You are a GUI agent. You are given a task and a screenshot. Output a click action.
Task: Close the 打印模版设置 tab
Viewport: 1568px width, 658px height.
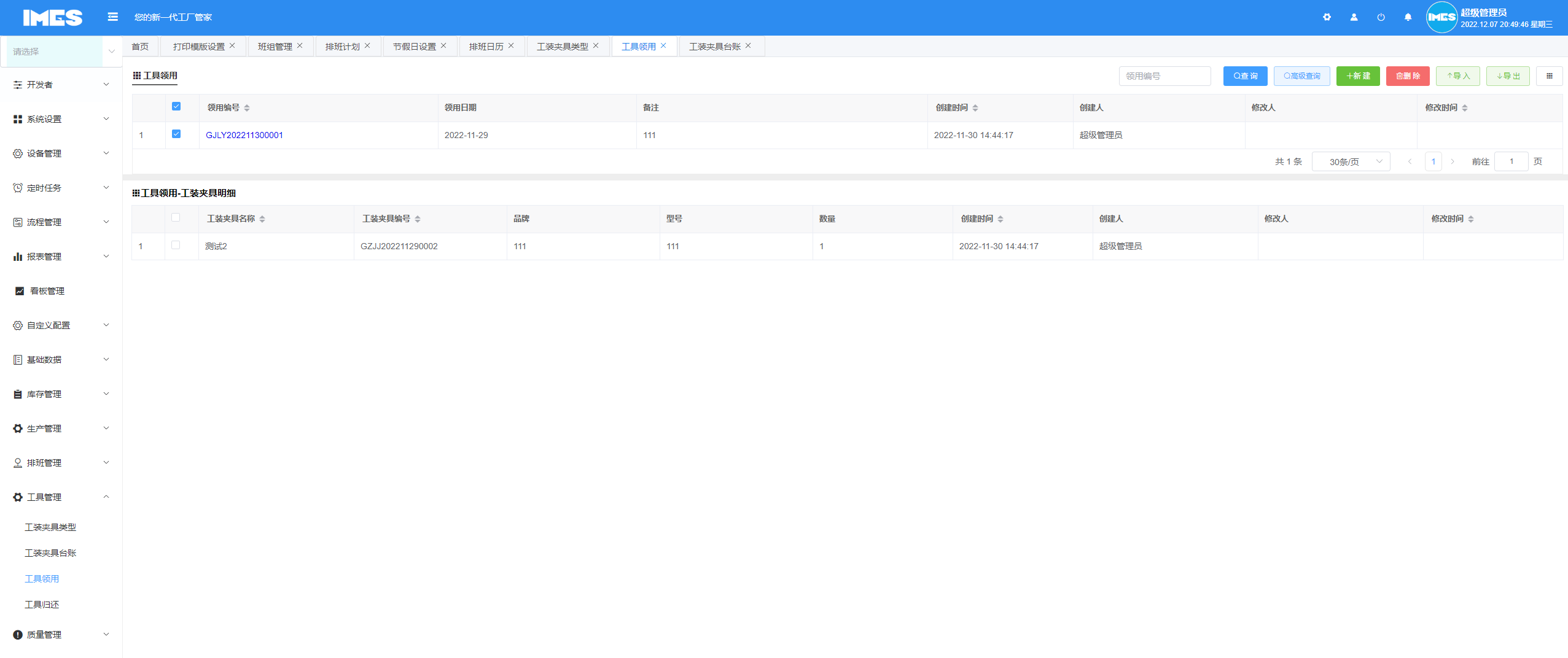click(x=232, y=45)
